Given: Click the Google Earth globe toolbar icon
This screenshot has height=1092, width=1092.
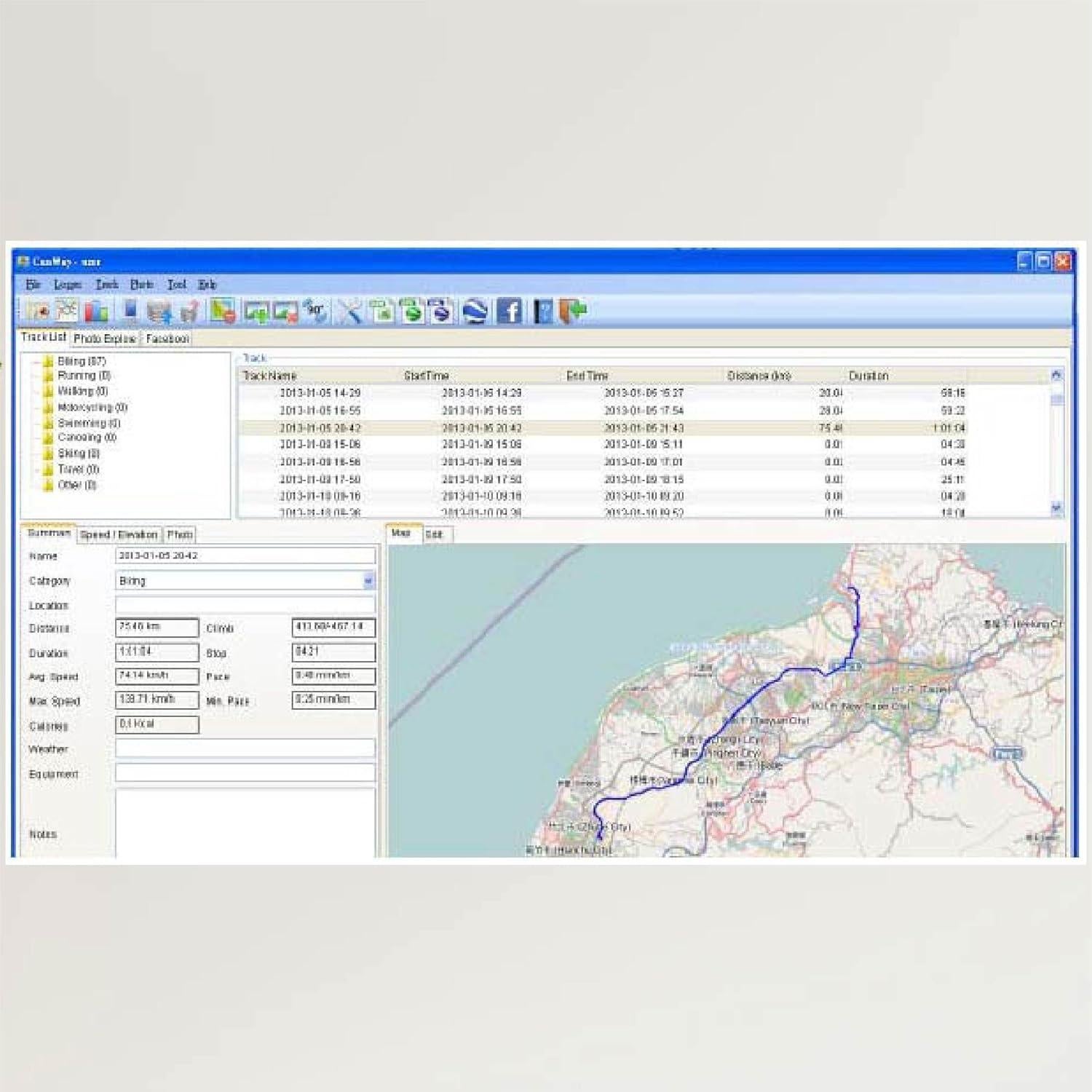Looking at the screenshot, I should tap(475, 311).
